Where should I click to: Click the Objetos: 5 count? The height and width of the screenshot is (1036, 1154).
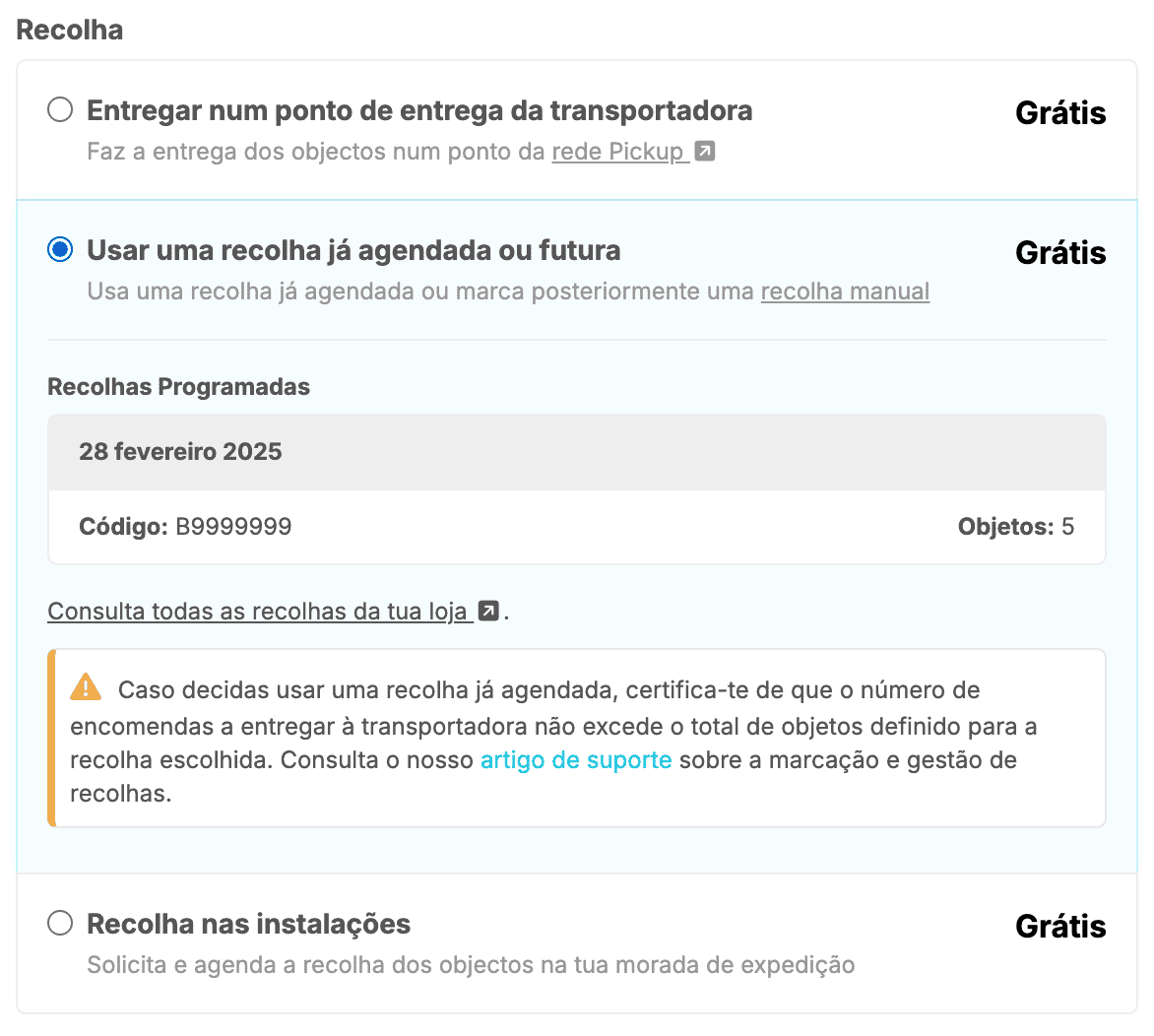[1015, 527]
